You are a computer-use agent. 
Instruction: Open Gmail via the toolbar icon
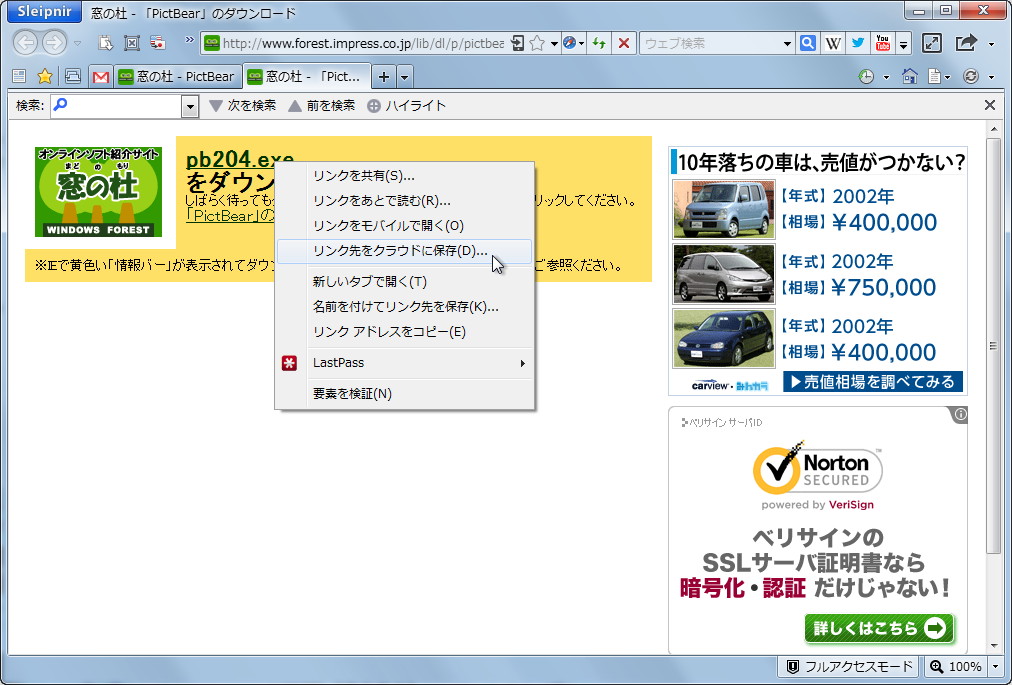tap(100, 76)
